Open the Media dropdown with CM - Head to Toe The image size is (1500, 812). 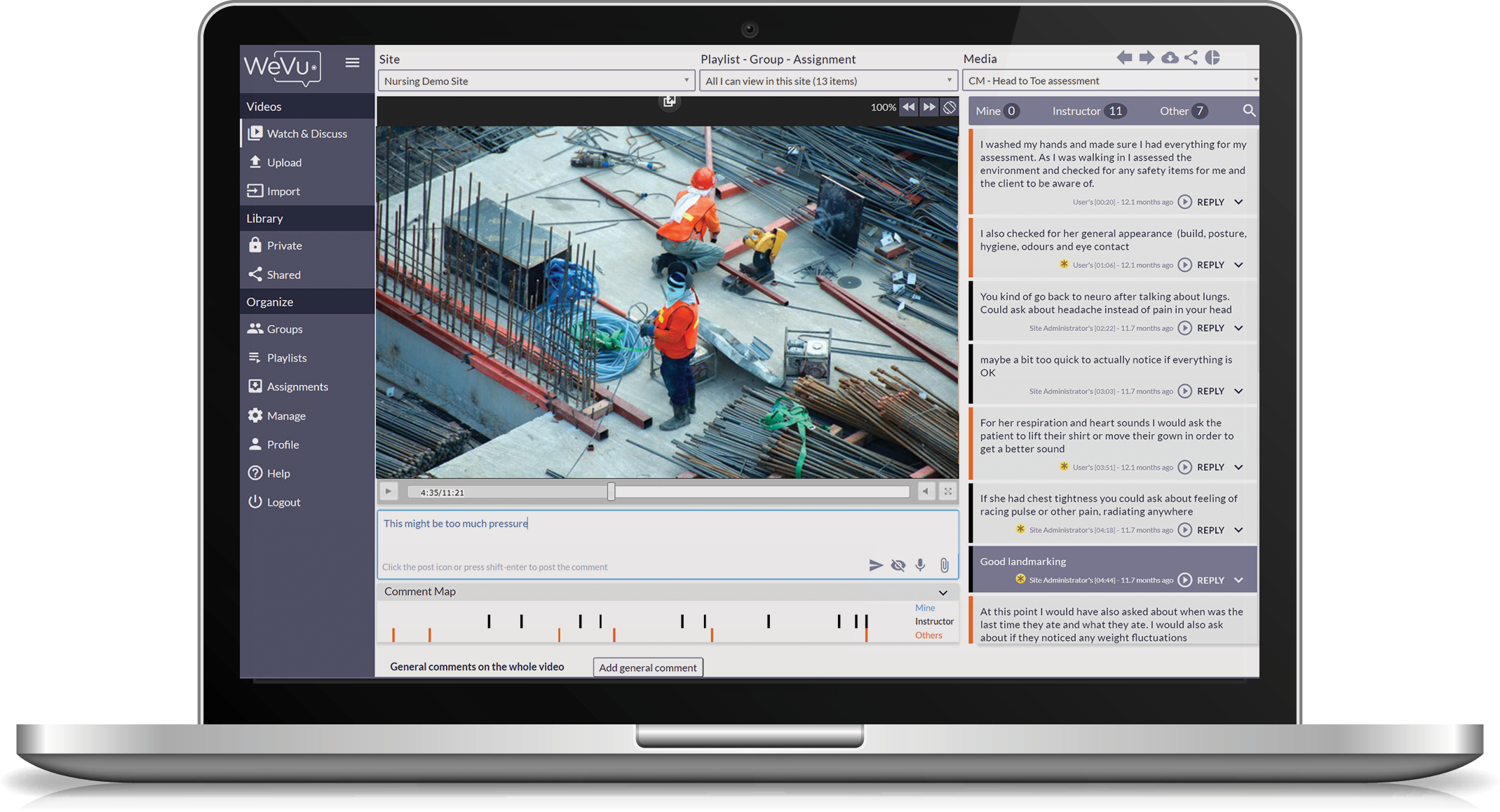(x=1109, y=81)
